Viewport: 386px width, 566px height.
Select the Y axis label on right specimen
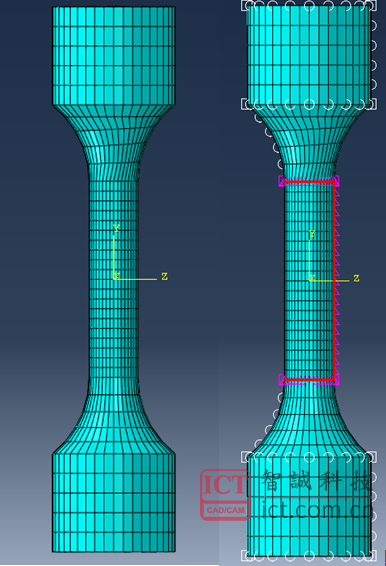click(x=312, y=234)
